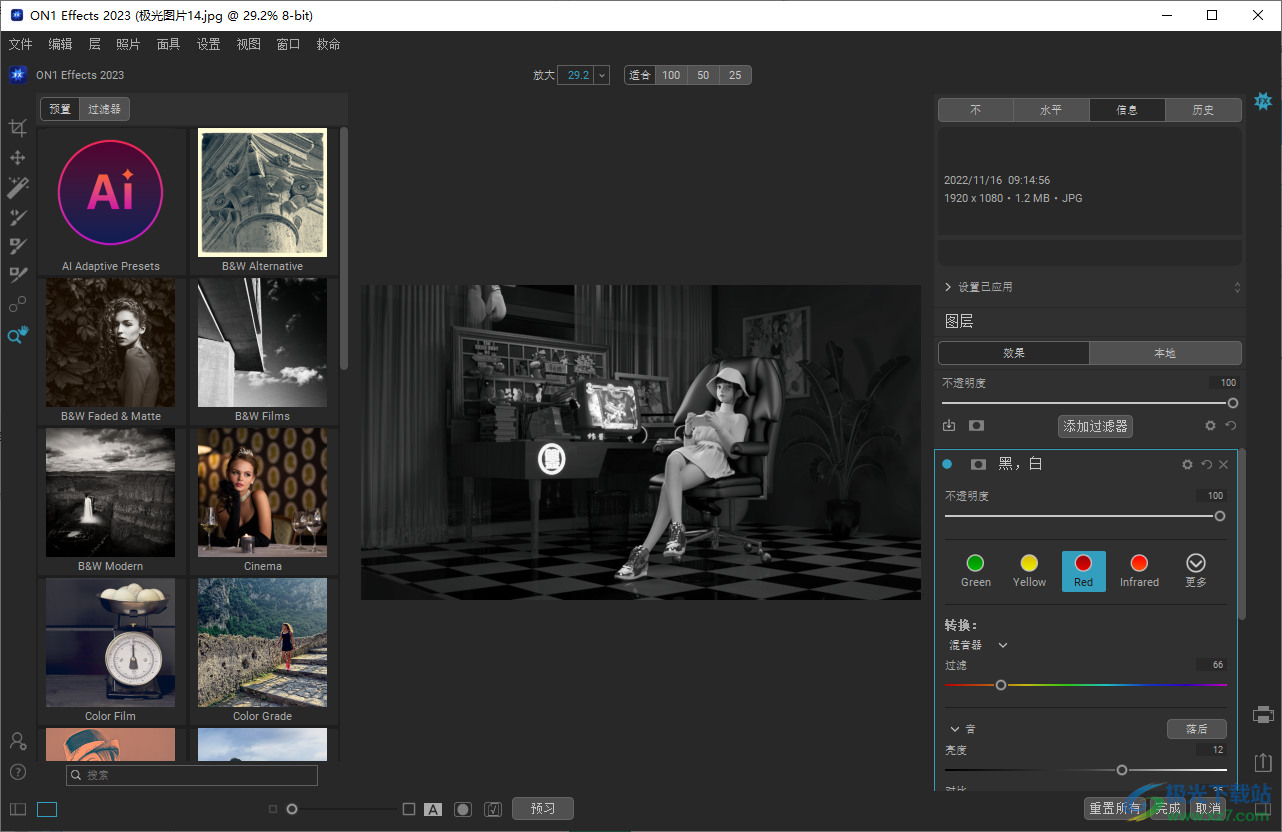The image size is (1282, 832).
Task: Click the 取消 button
Action: click(1207, 809)
